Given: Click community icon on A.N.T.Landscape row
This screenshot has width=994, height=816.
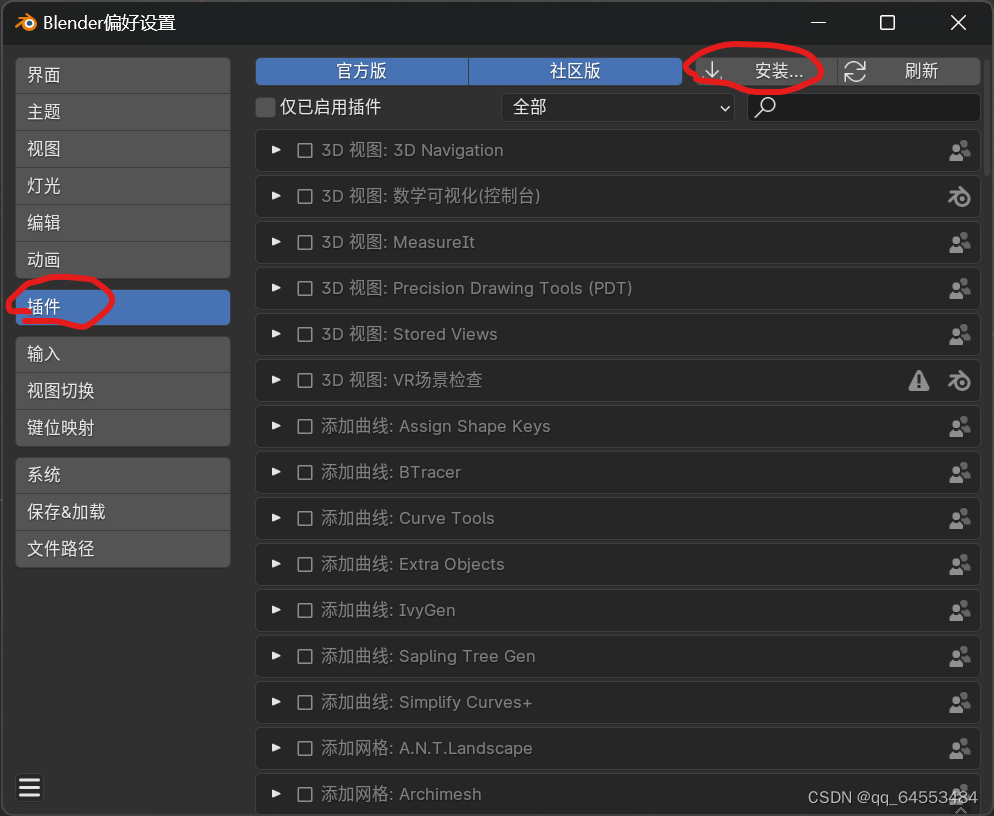Looking at the screenshot, I should 959,748.
